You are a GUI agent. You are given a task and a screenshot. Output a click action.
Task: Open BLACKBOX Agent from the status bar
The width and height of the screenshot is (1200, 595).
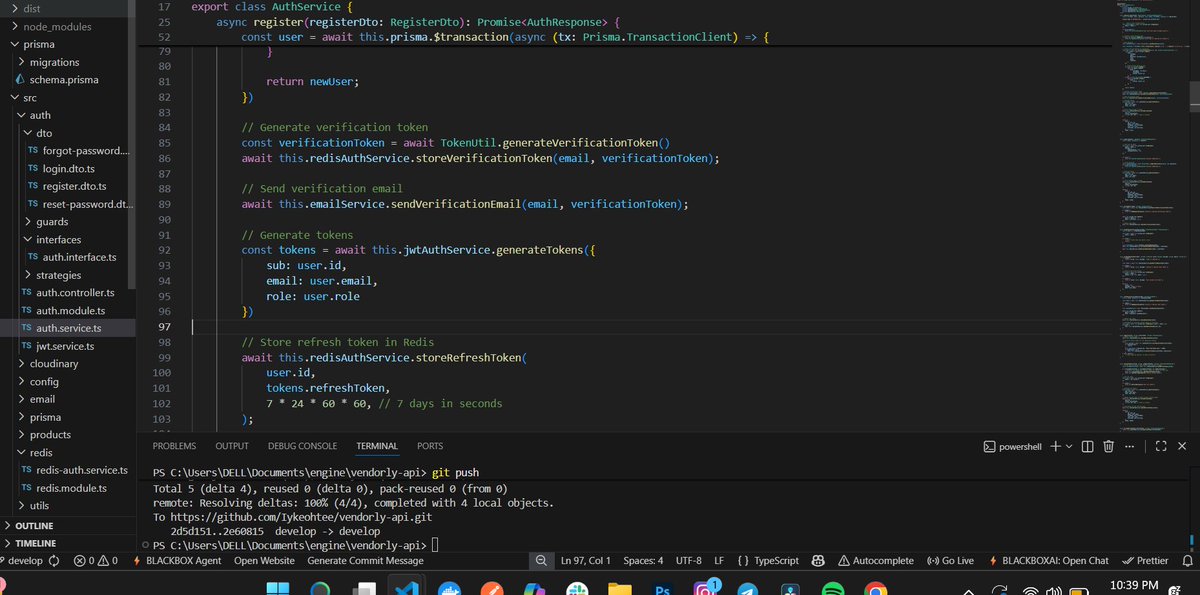click(177, 561)
